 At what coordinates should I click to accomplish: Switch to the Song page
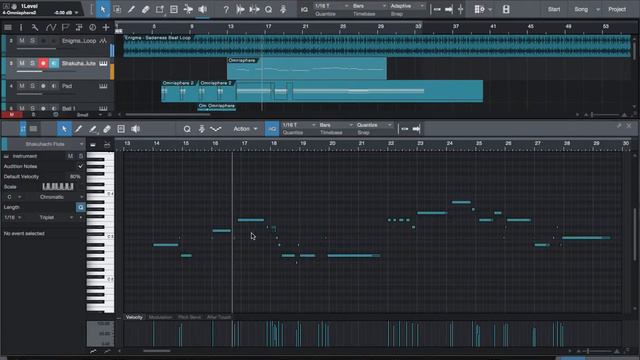[x=581, y=9]
